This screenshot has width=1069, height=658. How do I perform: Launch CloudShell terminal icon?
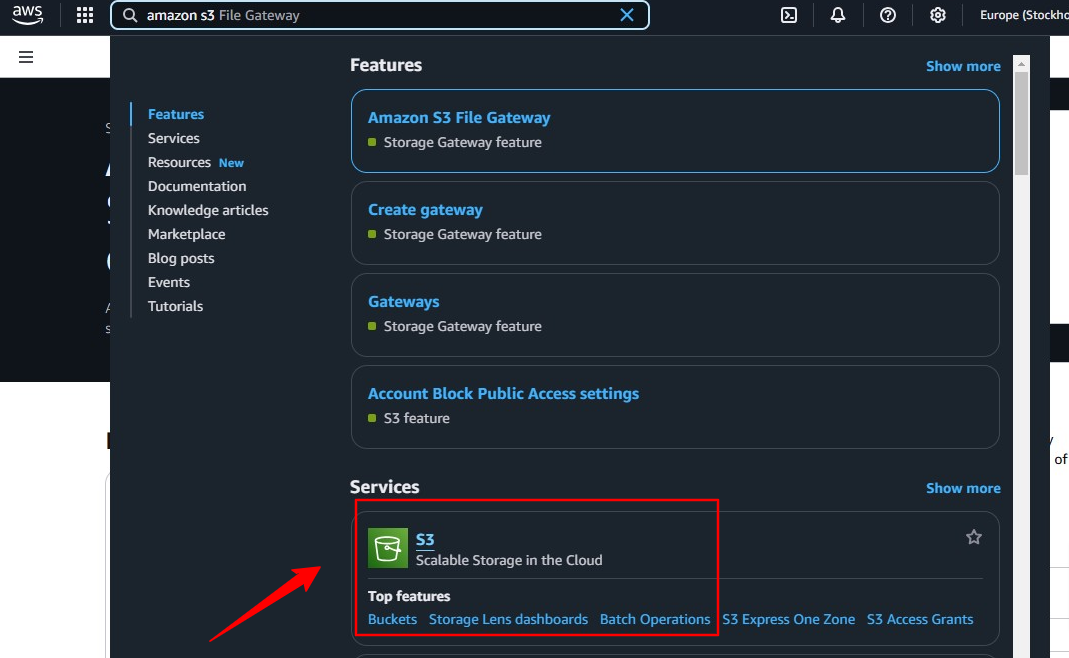[789, 15]
